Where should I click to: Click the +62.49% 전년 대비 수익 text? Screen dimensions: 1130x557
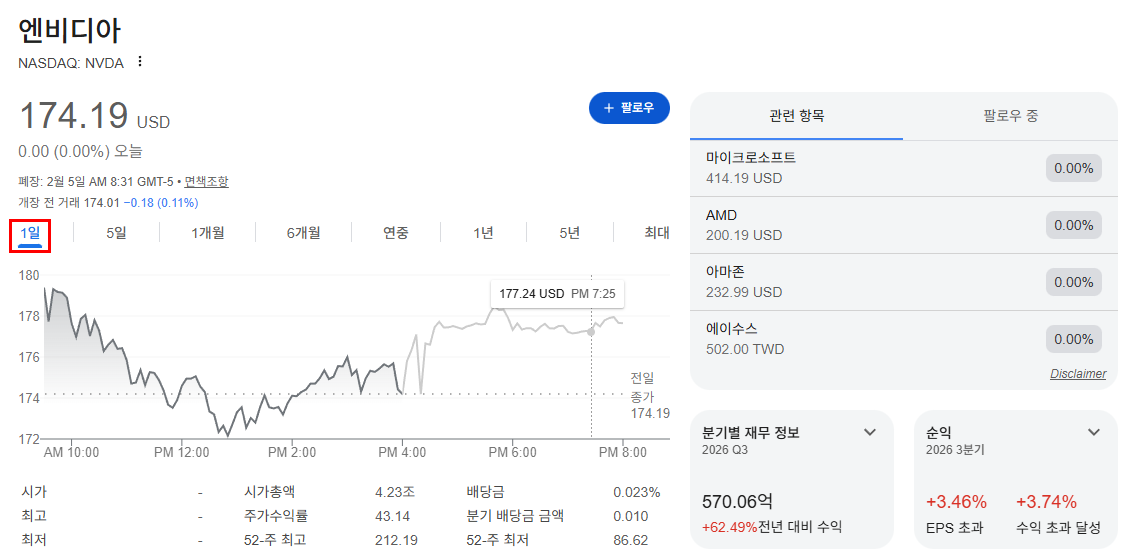[771, 527]
